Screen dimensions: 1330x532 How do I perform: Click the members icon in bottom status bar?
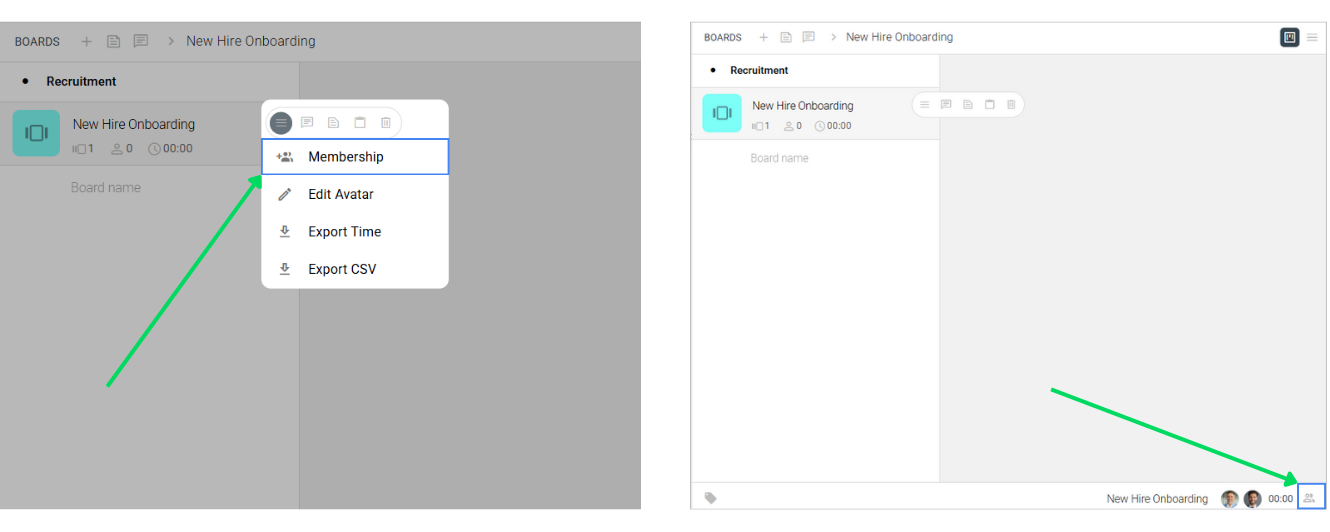click(x=1310, y=498)
